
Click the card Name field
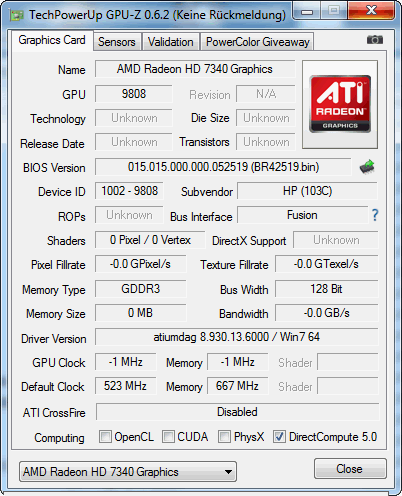click(195, 69)
